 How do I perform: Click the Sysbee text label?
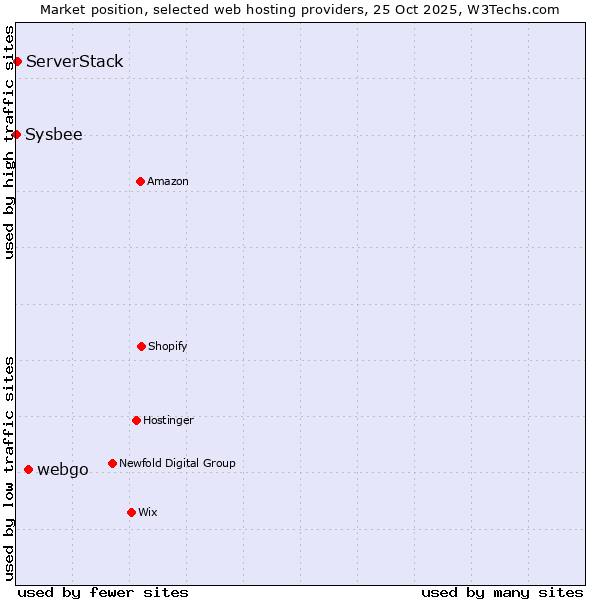click(54, 135)
